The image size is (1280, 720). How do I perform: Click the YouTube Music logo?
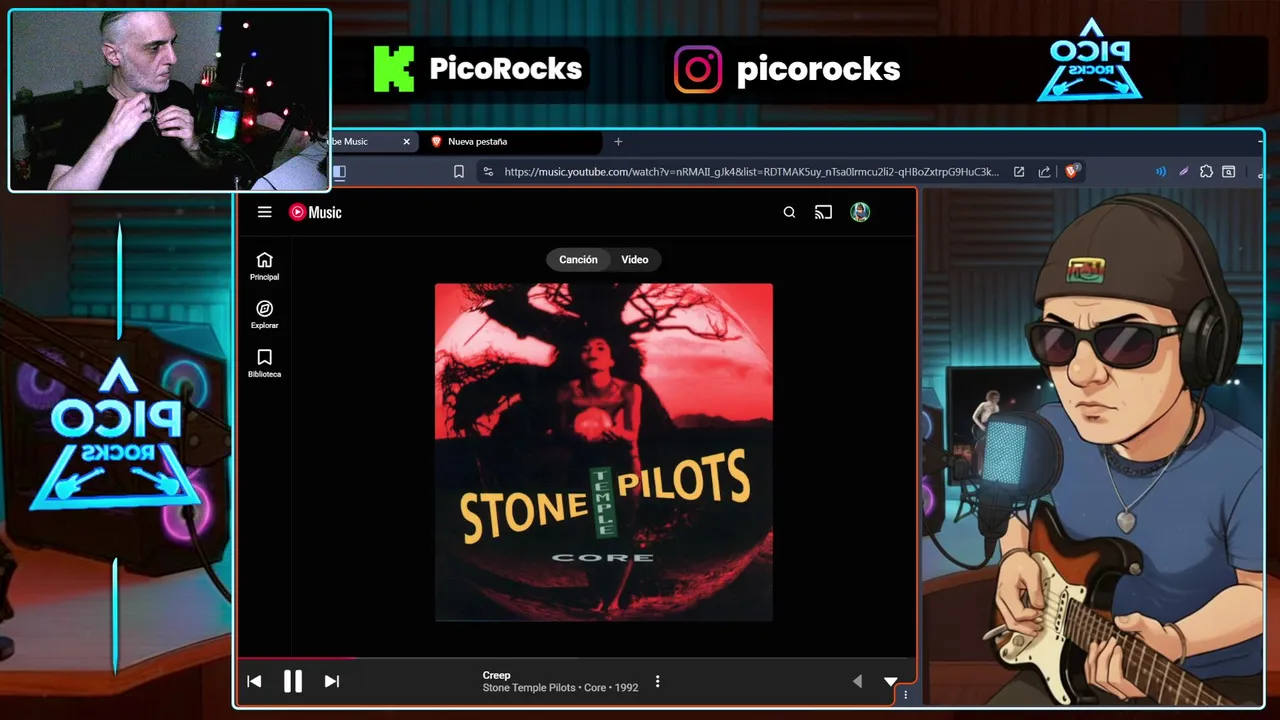[316, 212]
